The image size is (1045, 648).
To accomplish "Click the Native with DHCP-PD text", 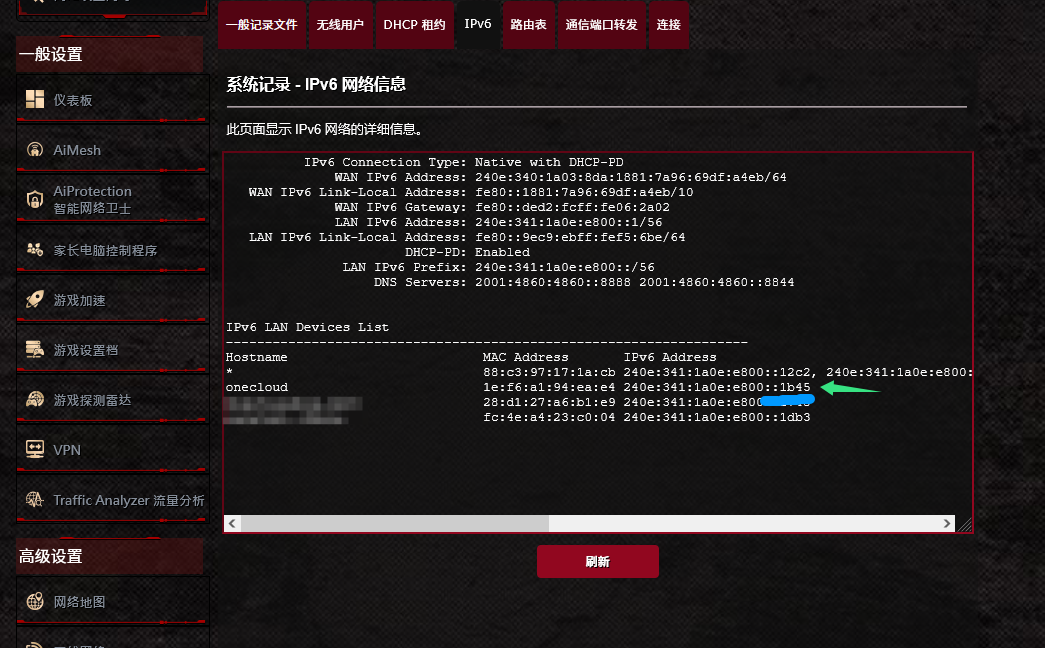I will coord(549,162).
